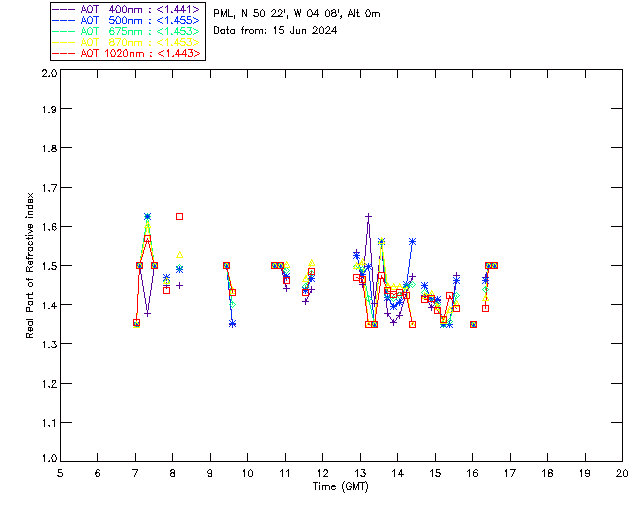Click the green 675nm legend line sample

(x=64, y=31)
